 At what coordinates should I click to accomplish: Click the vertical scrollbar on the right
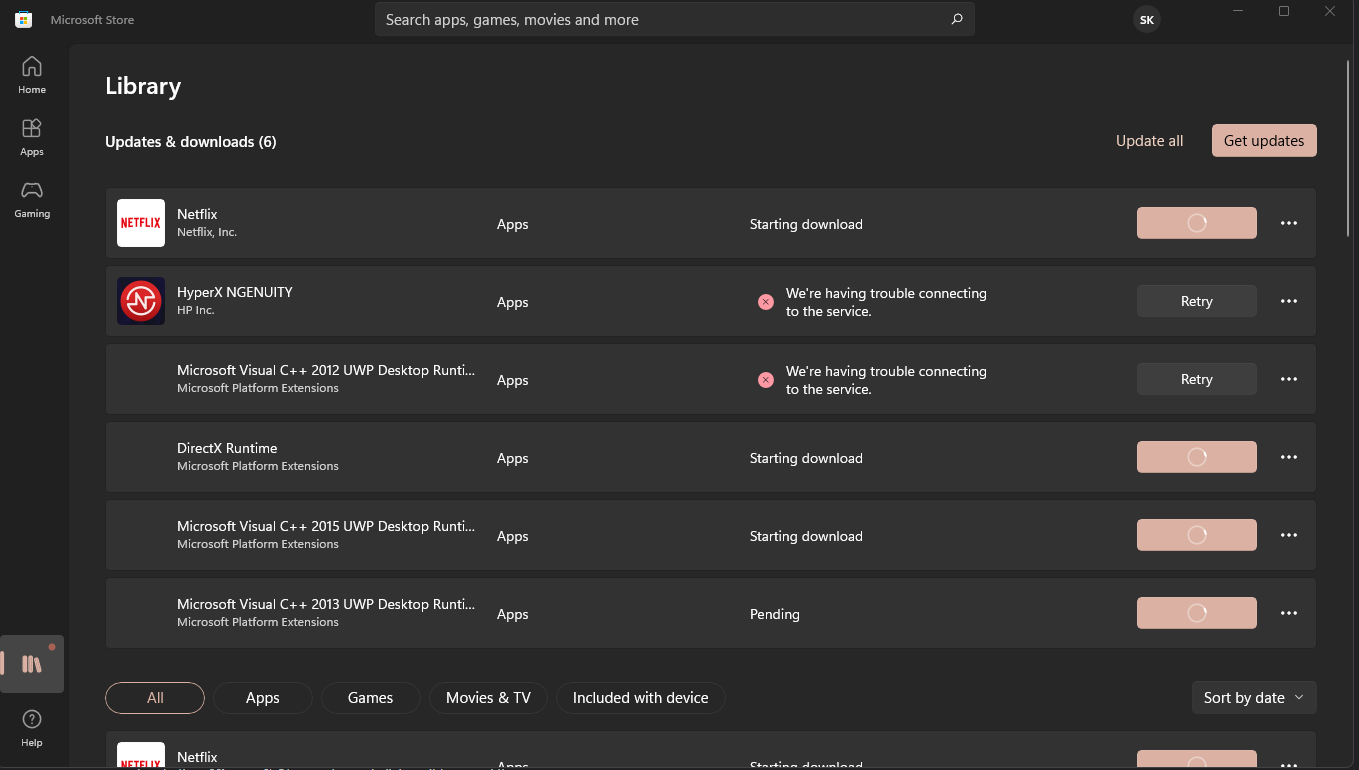1350,150
